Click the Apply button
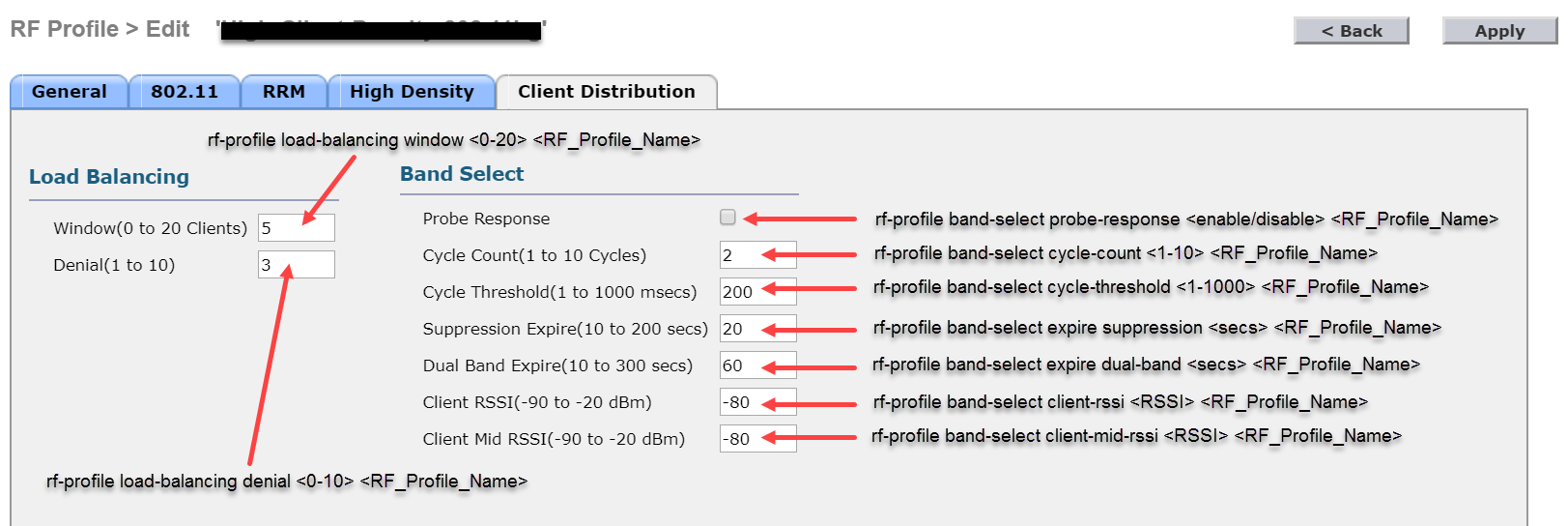Viewport: 1568px width, 526px height. point(1498,31)
